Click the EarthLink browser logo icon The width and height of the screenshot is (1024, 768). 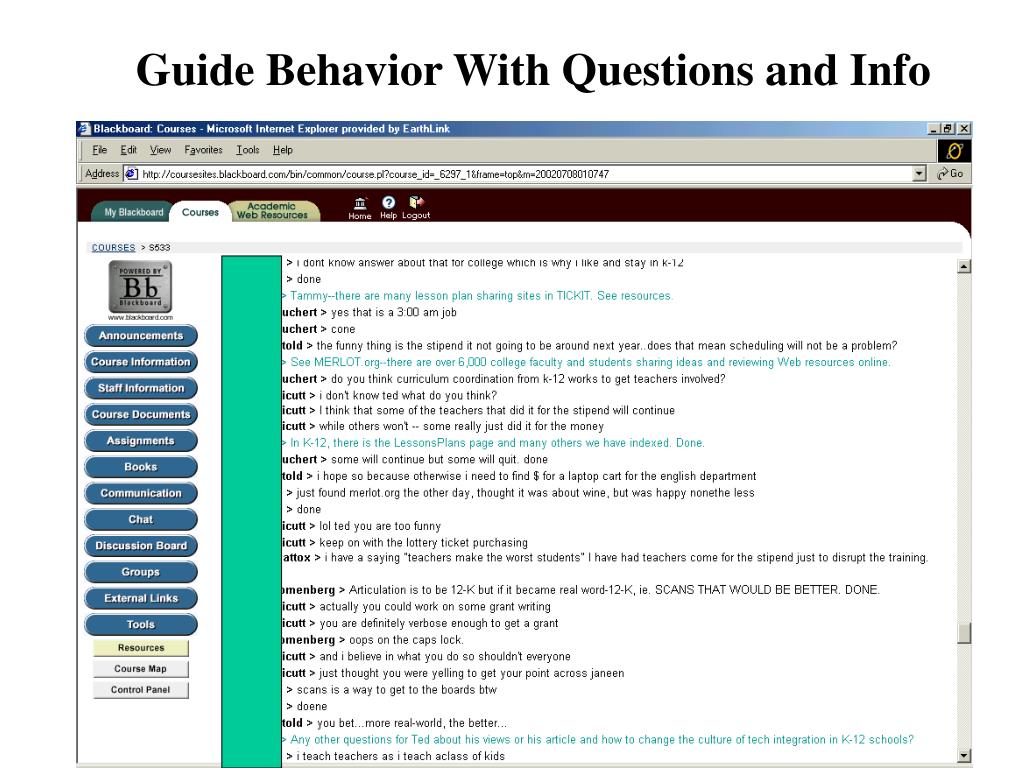point(954,151)
